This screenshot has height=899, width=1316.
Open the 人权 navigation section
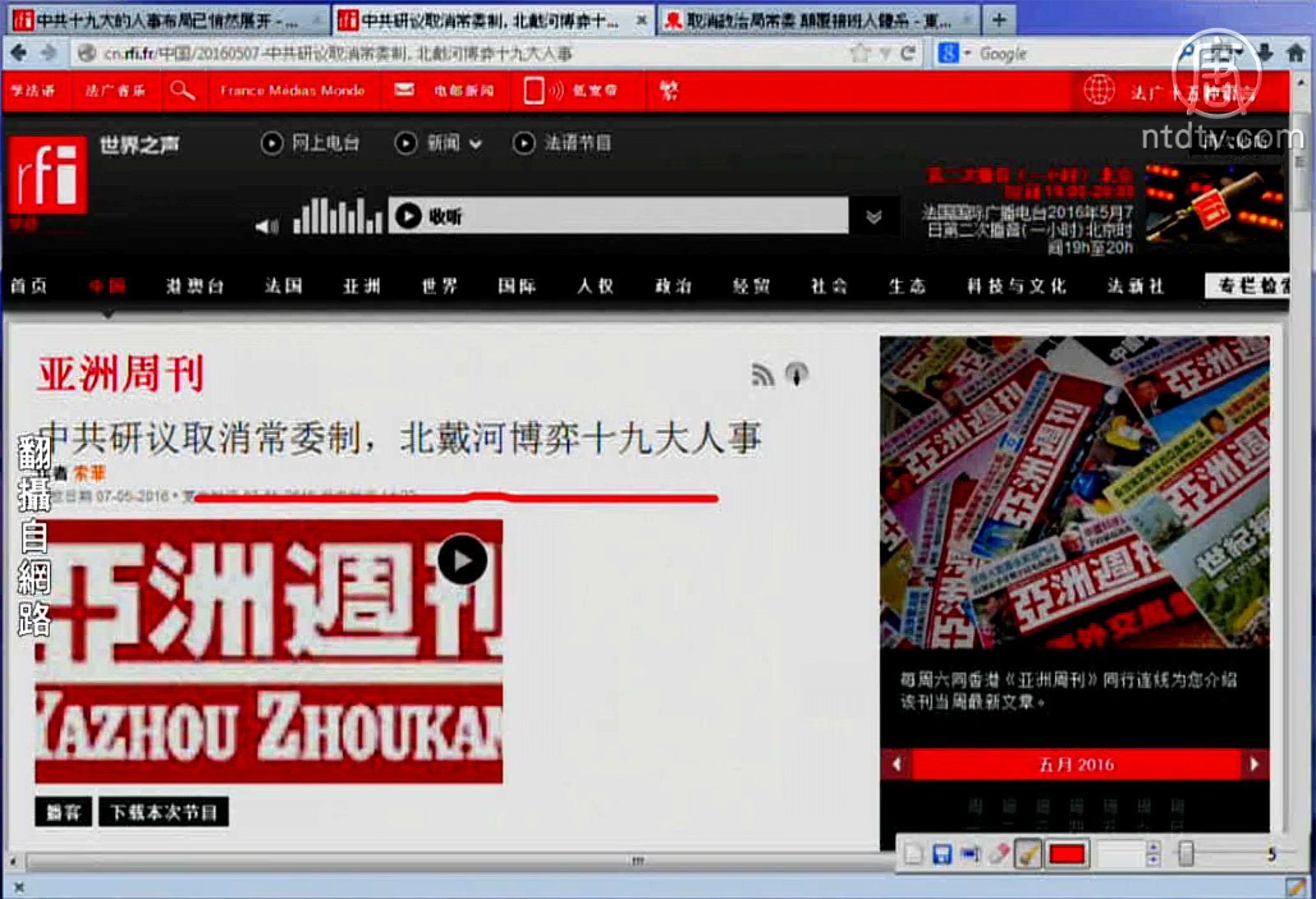[595, 286]
